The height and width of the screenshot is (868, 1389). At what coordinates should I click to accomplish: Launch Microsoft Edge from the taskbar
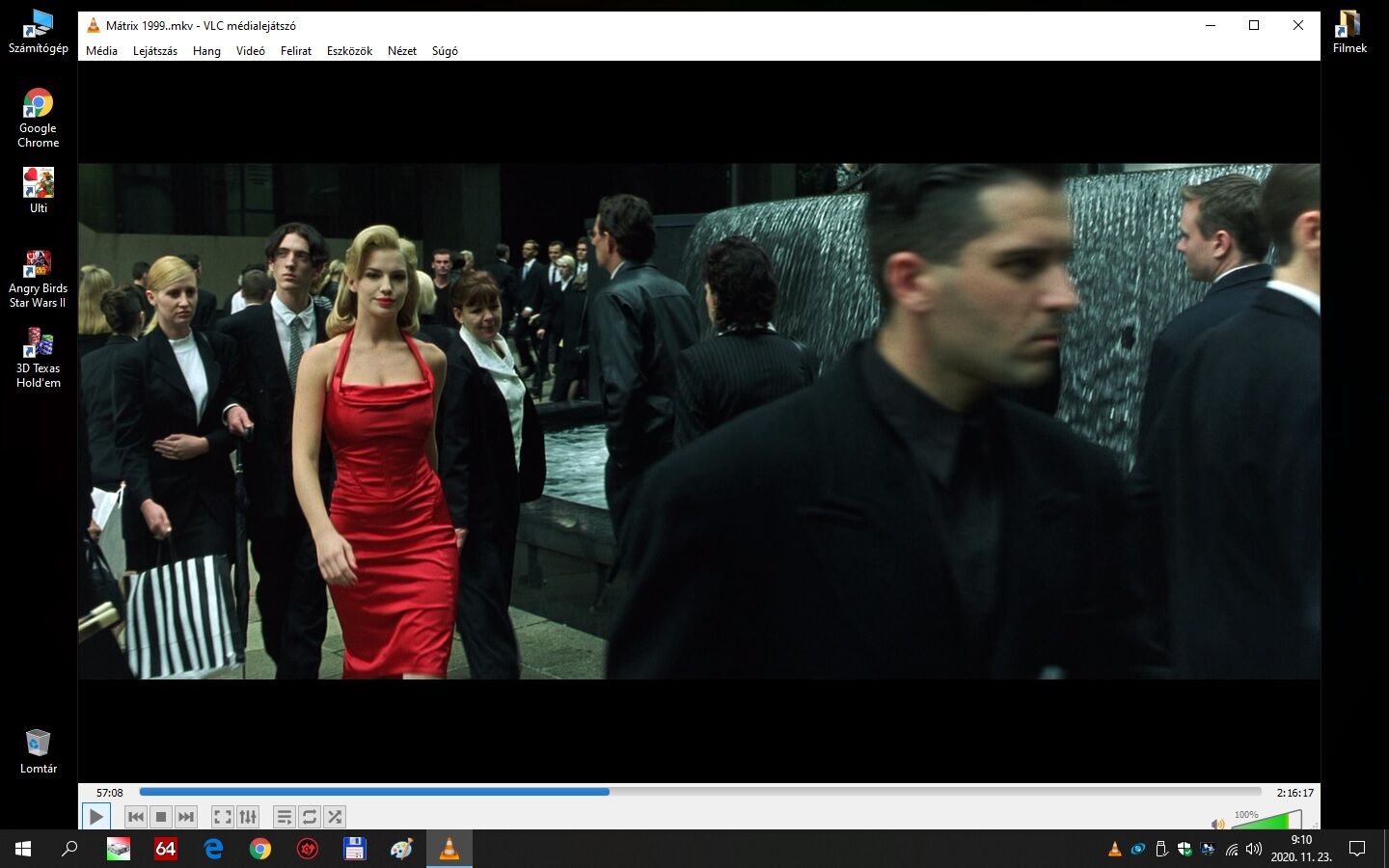213,849
